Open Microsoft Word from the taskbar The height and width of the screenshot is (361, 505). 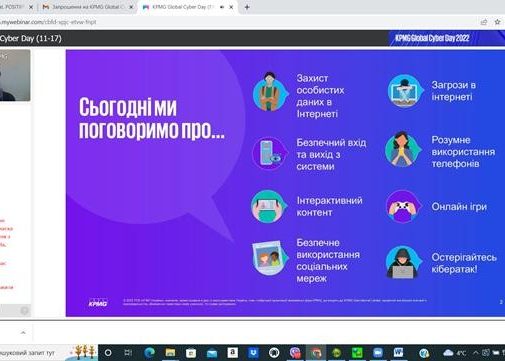point(398,352)
